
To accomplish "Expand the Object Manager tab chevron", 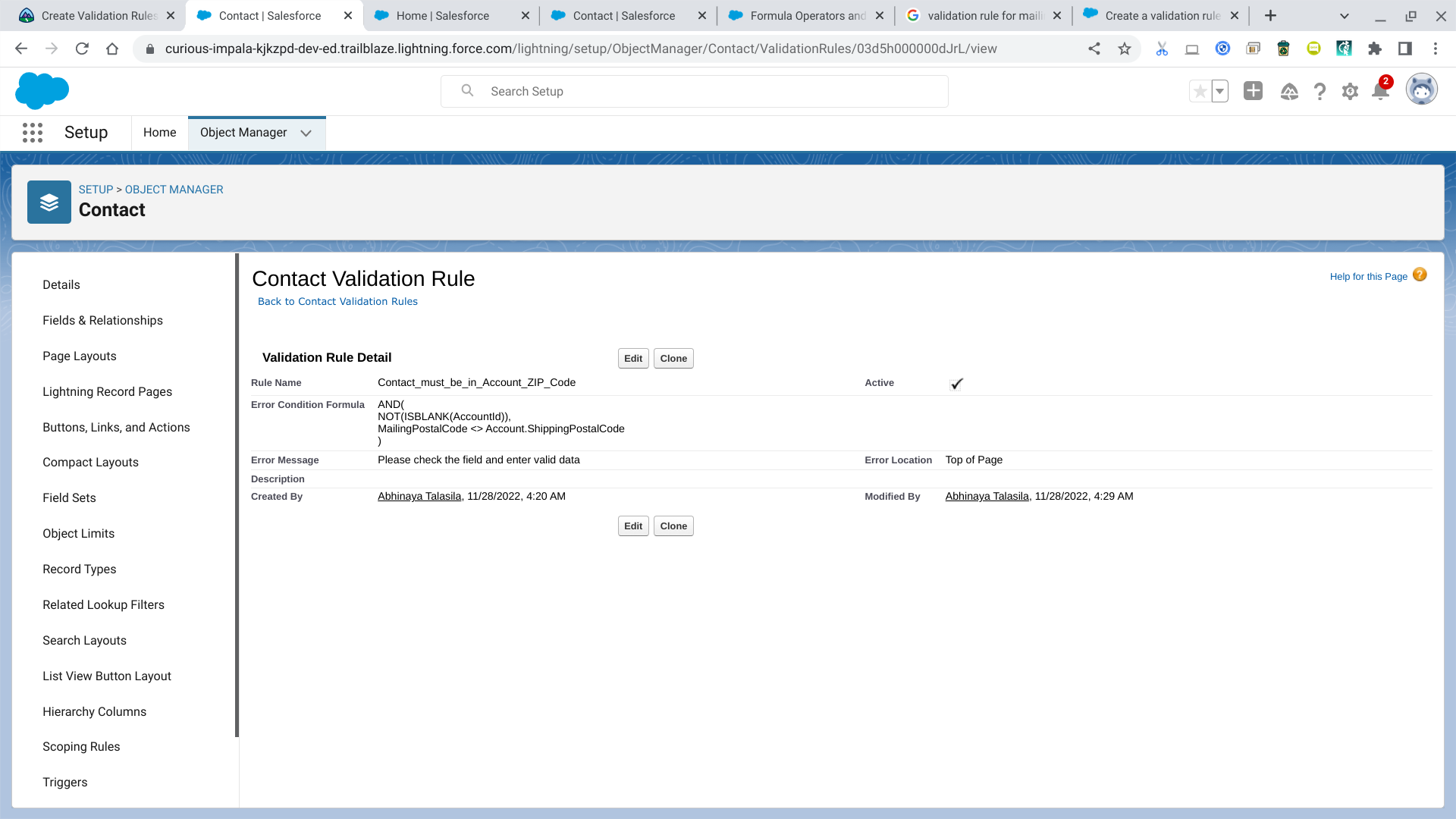I will click(x=306, y=133).
